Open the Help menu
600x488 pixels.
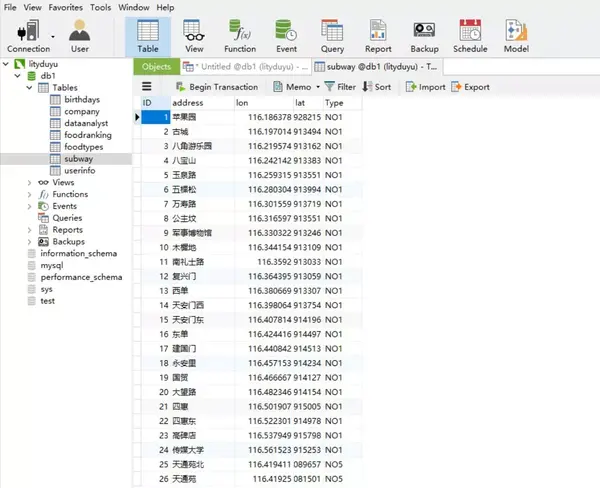click(165, 7)
